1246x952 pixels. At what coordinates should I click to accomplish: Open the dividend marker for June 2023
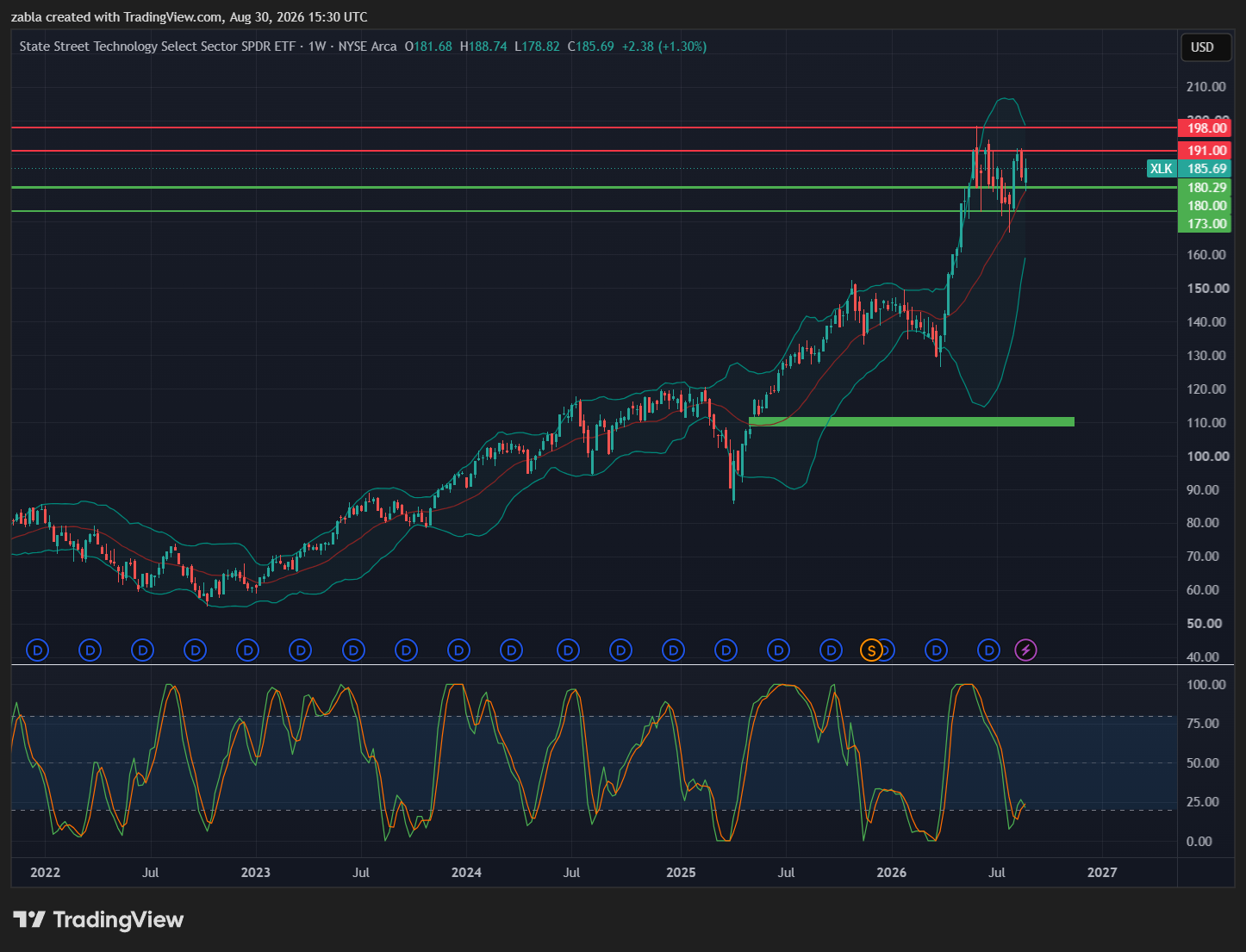pos(353,650)
